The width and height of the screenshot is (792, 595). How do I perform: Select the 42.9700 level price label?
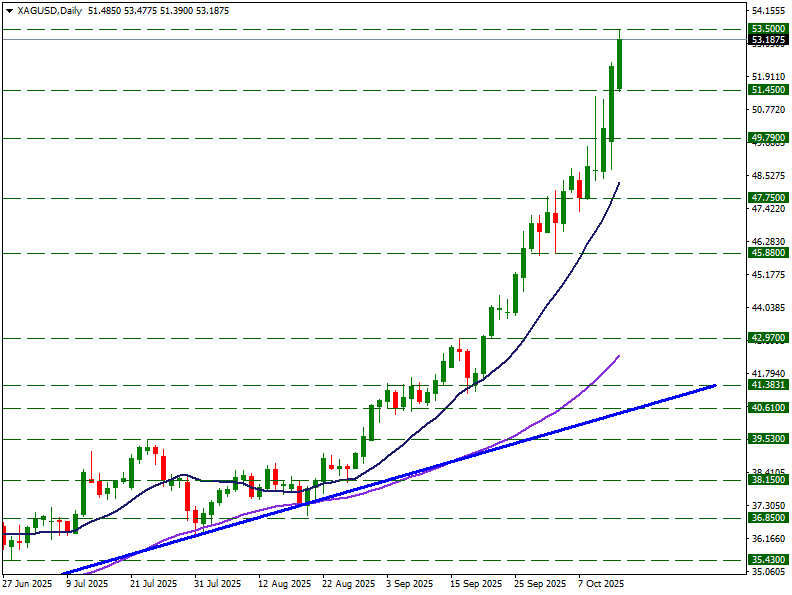pos(767,338)
